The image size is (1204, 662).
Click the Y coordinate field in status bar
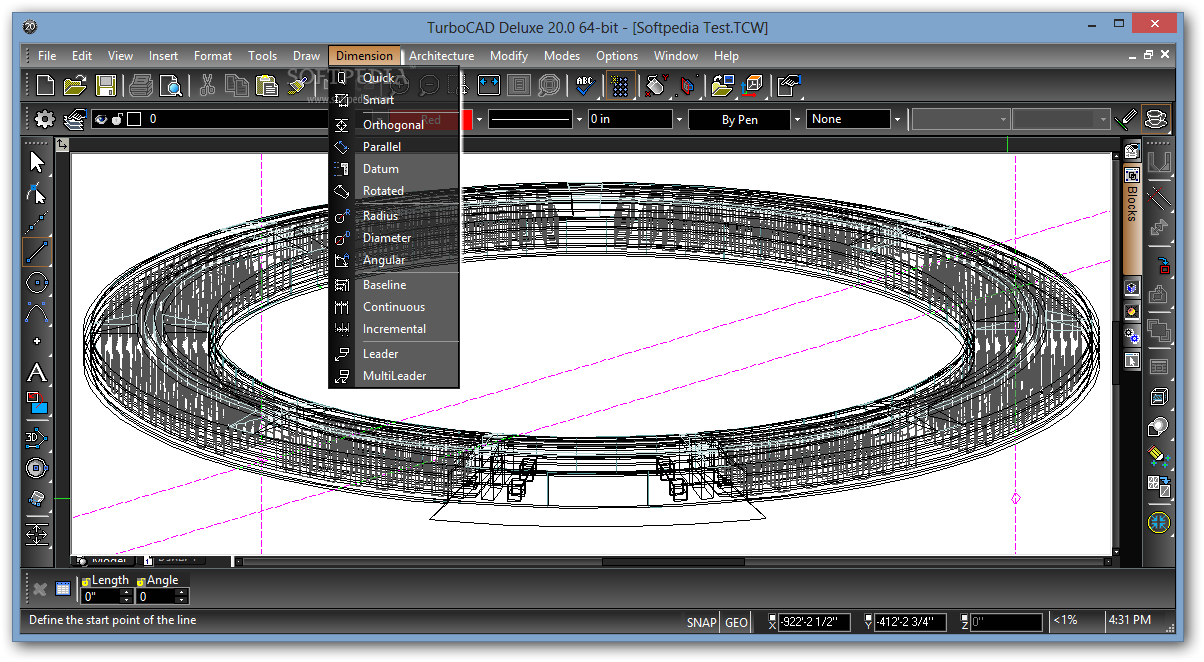909,622
